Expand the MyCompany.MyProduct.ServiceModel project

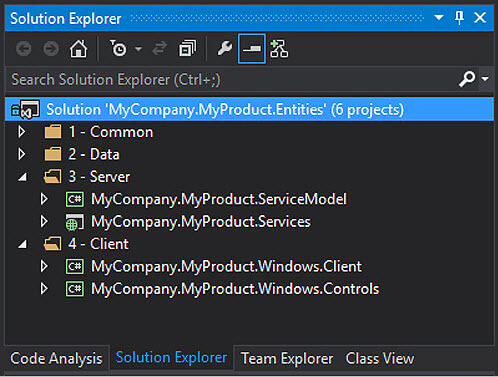coord(44,199)
